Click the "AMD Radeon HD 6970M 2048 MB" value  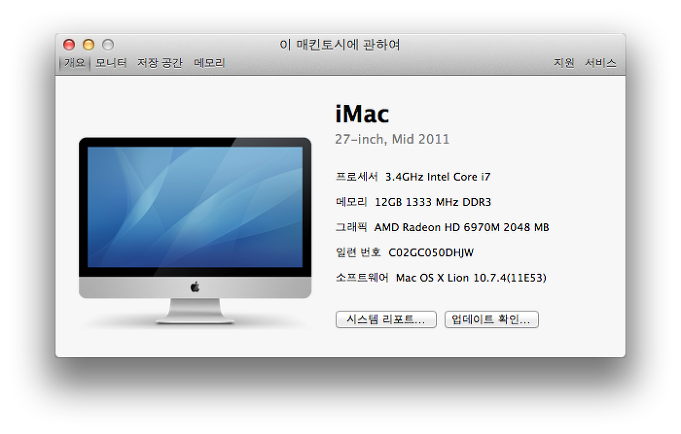(x=462, y=227)
